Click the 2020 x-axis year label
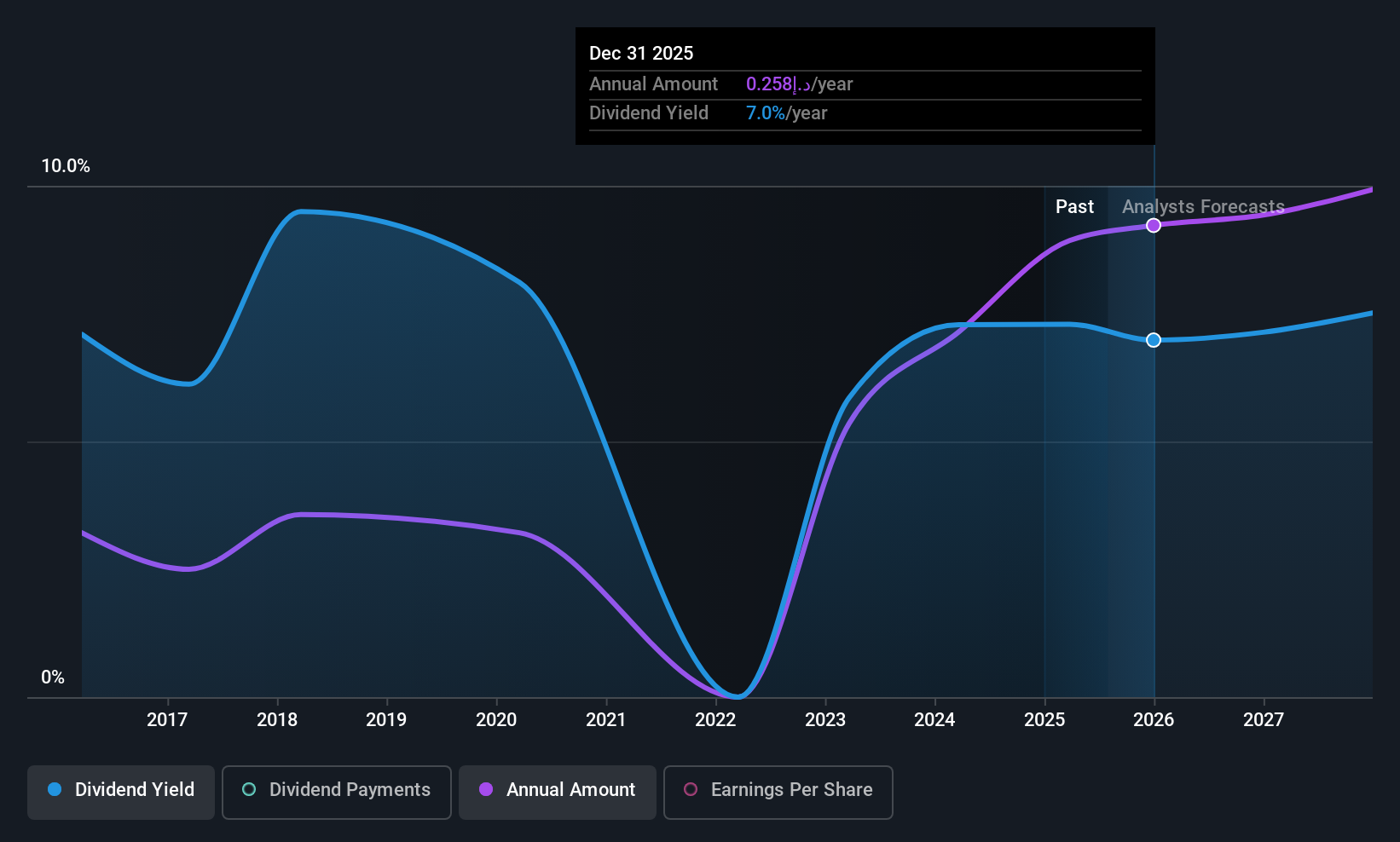Viewport: 1400px width, 842px height. tap(496, 720)
